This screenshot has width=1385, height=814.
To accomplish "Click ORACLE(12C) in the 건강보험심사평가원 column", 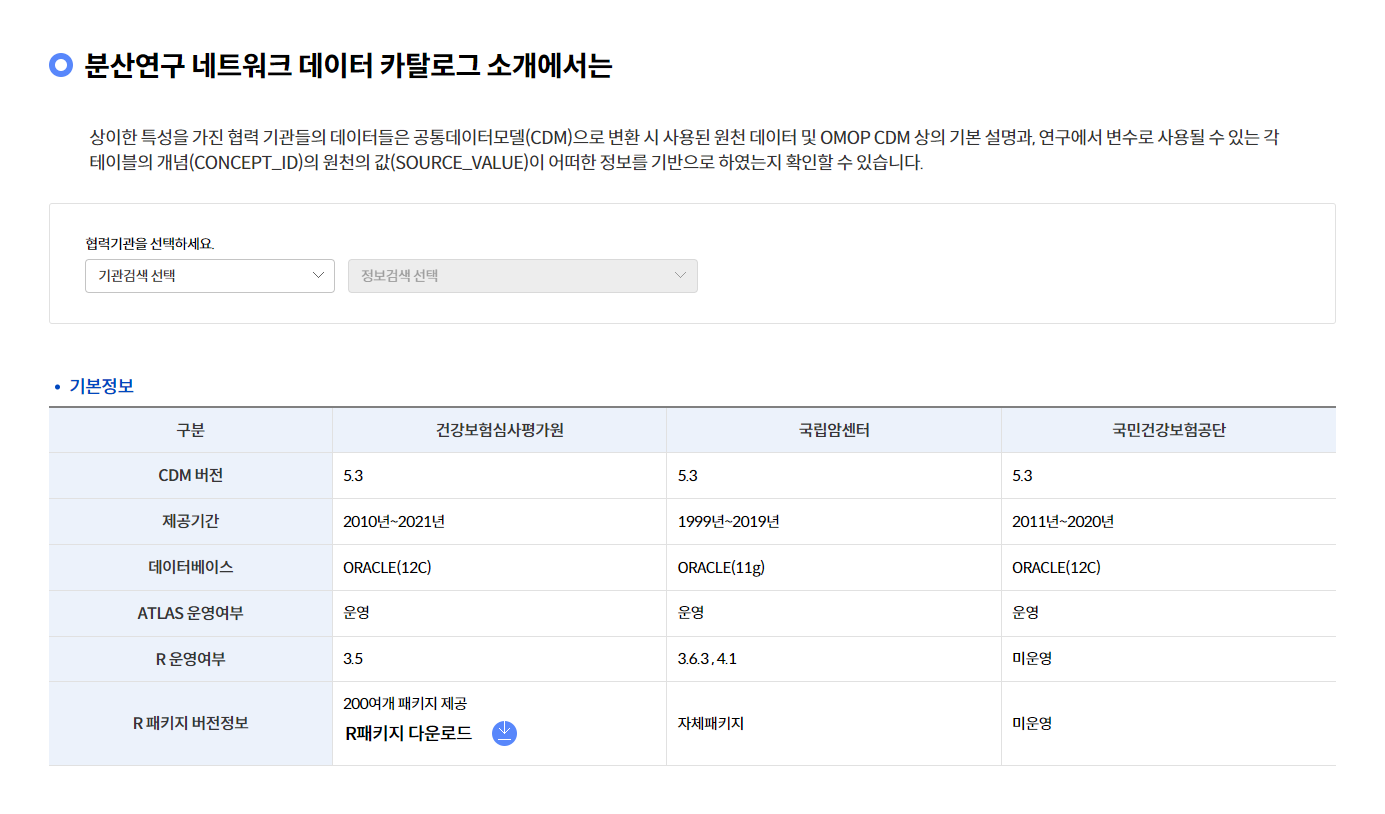I will [387, 567].
